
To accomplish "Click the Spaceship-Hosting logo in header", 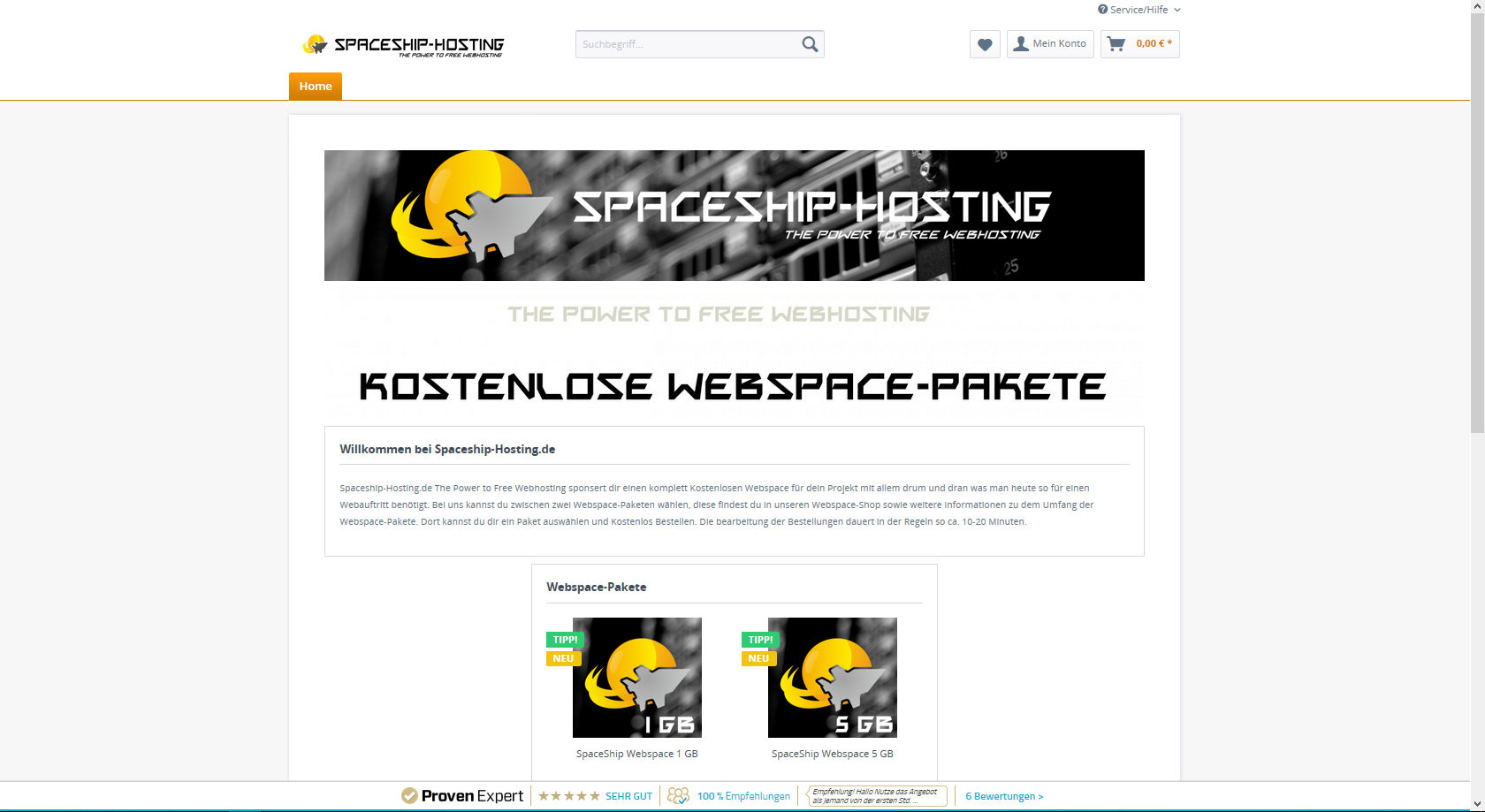I will click(403, 45).
